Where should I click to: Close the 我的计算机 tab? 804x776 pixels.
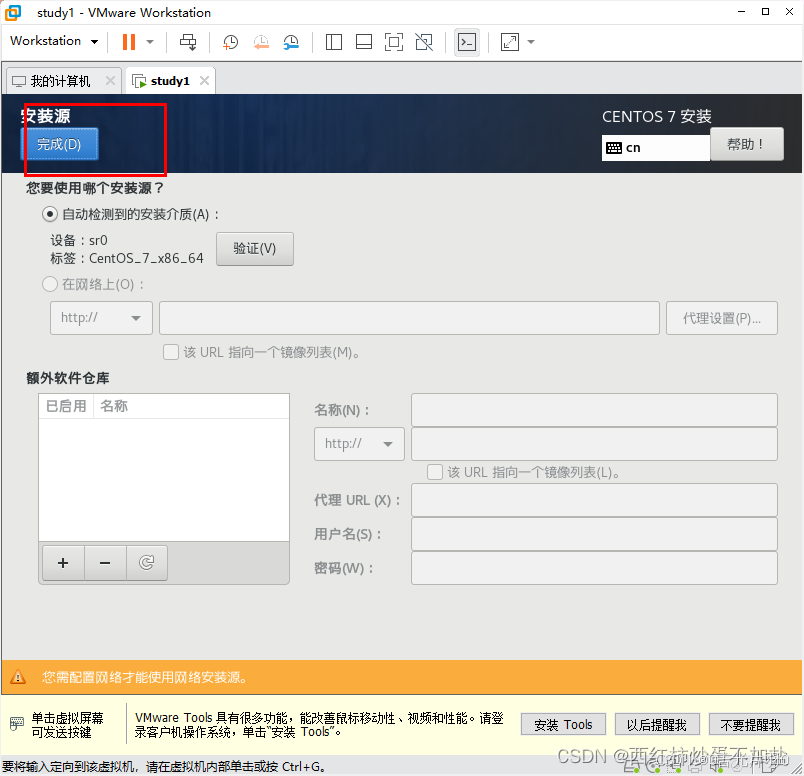110,81
